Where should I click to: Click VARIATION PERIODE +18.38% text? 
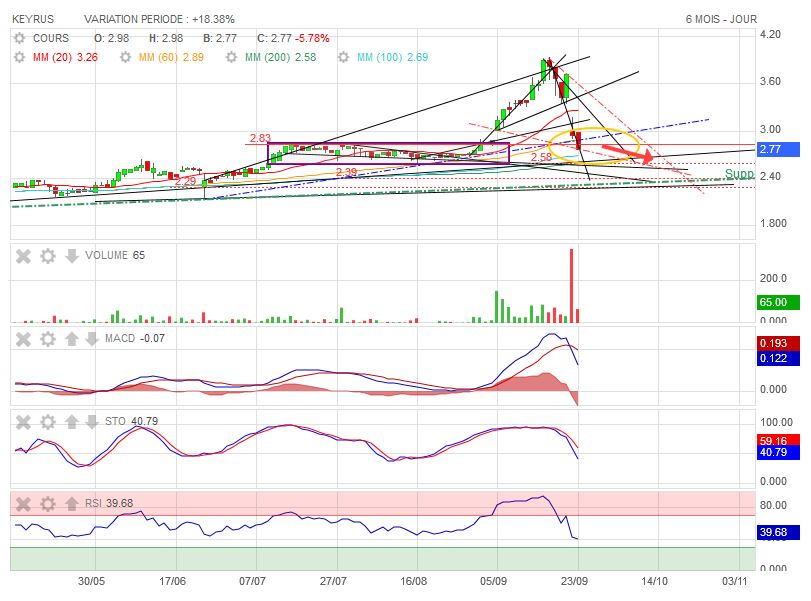click(x=159, y=19)
